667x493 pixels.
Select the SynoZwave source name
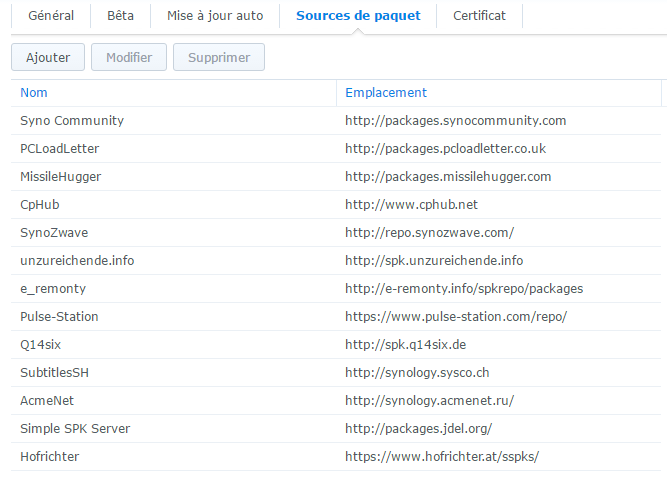click(x=54, y=233)
